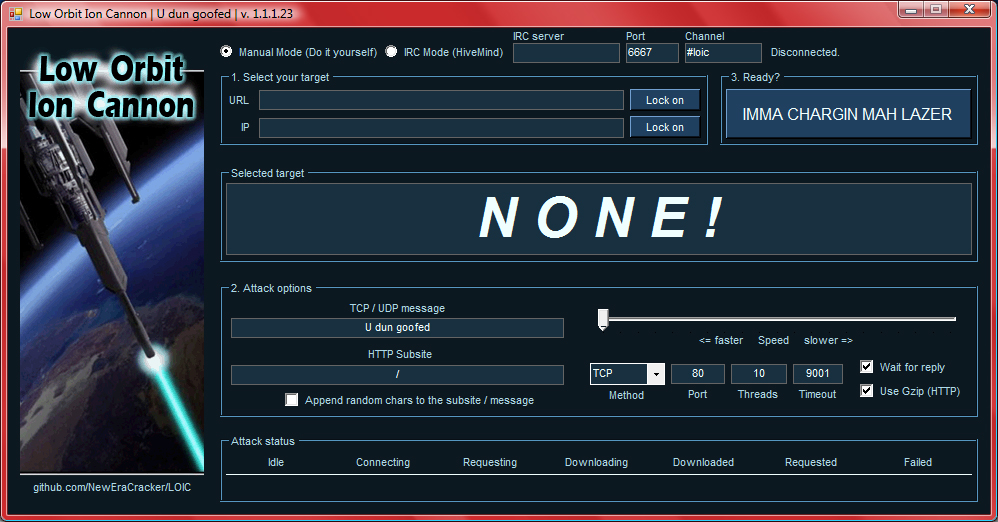998x522 pixels.
Task: Focus the IRC server input field
Action: (x=566, y=53)
